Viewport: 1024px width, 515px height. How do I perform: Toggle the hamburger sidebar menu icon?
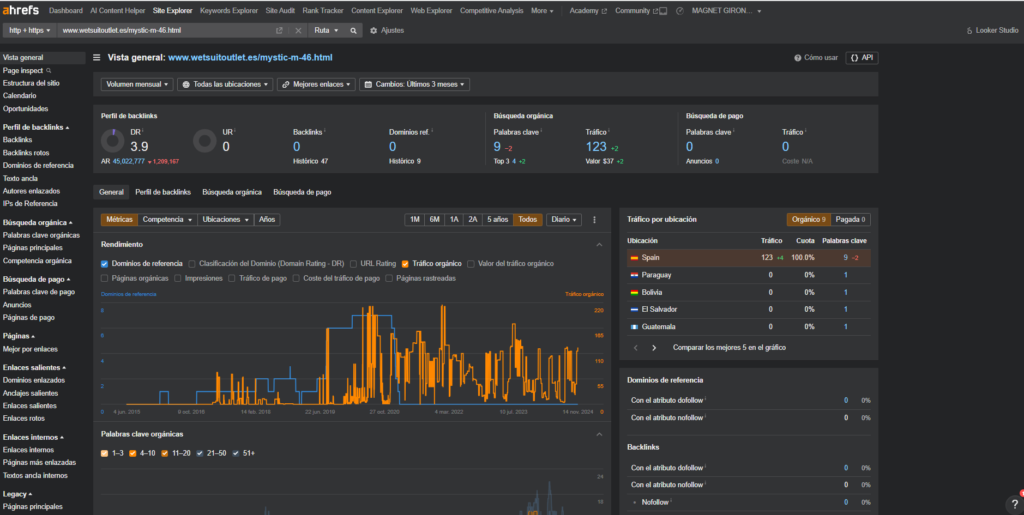[x=96, y=59]
